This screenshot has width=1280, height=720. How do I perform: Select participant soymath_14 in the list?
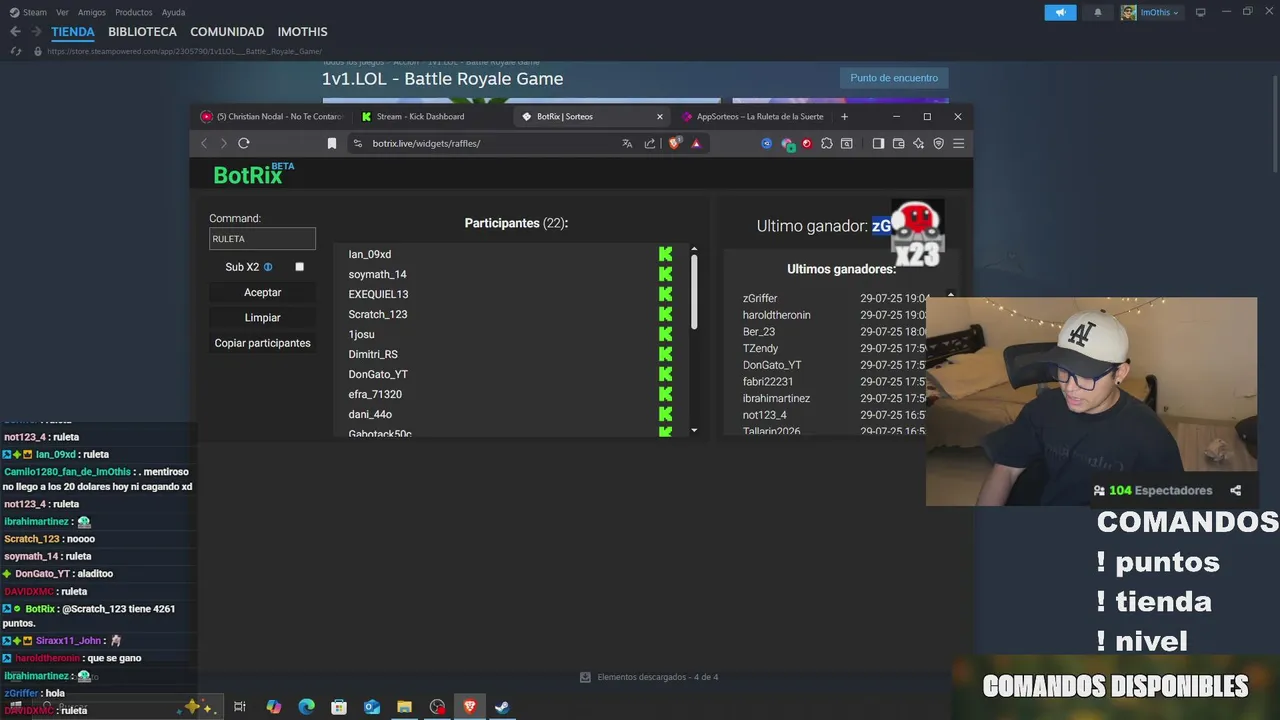377,274
